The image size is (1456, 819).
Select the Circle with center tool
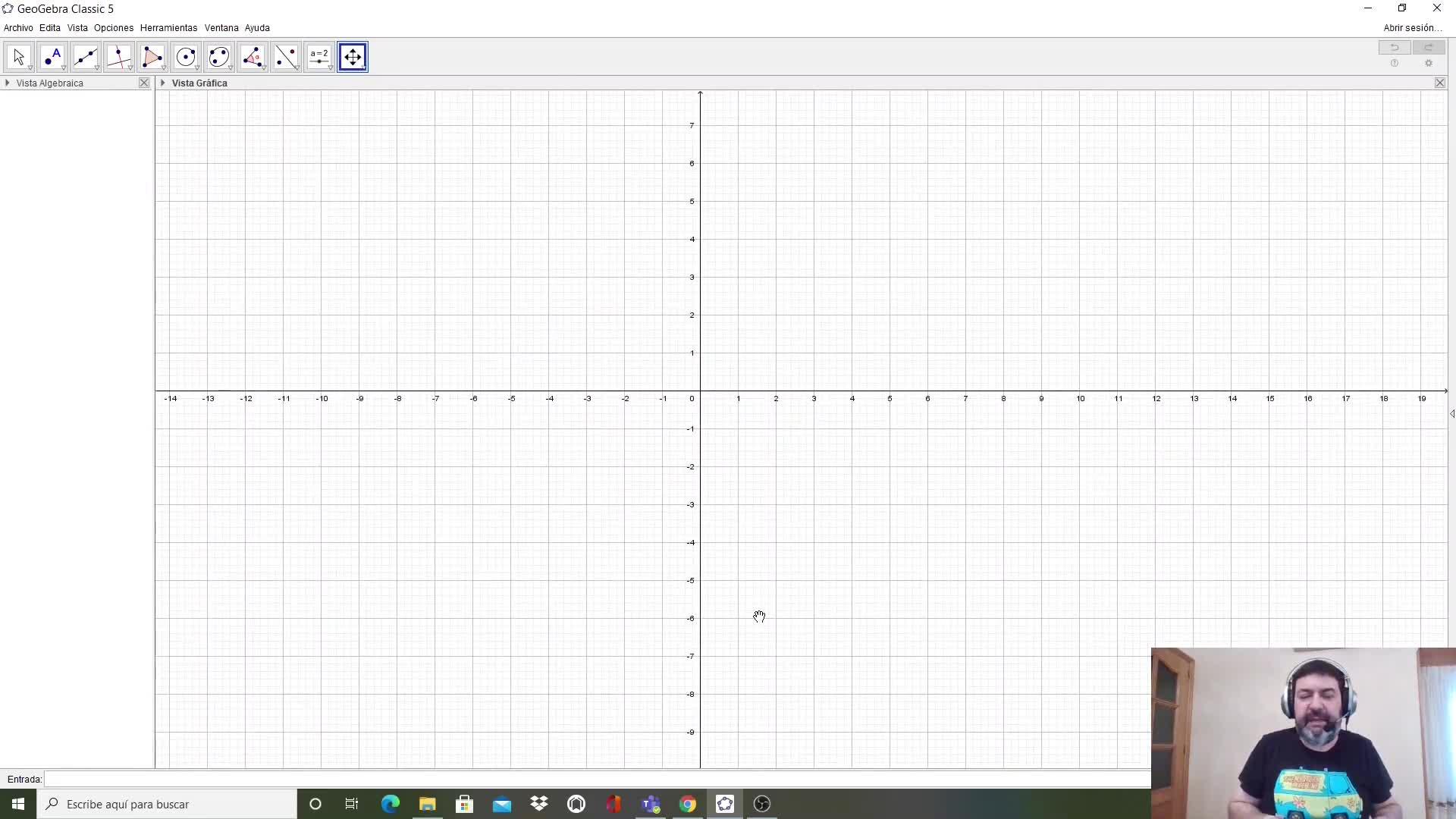click(185, 57)
